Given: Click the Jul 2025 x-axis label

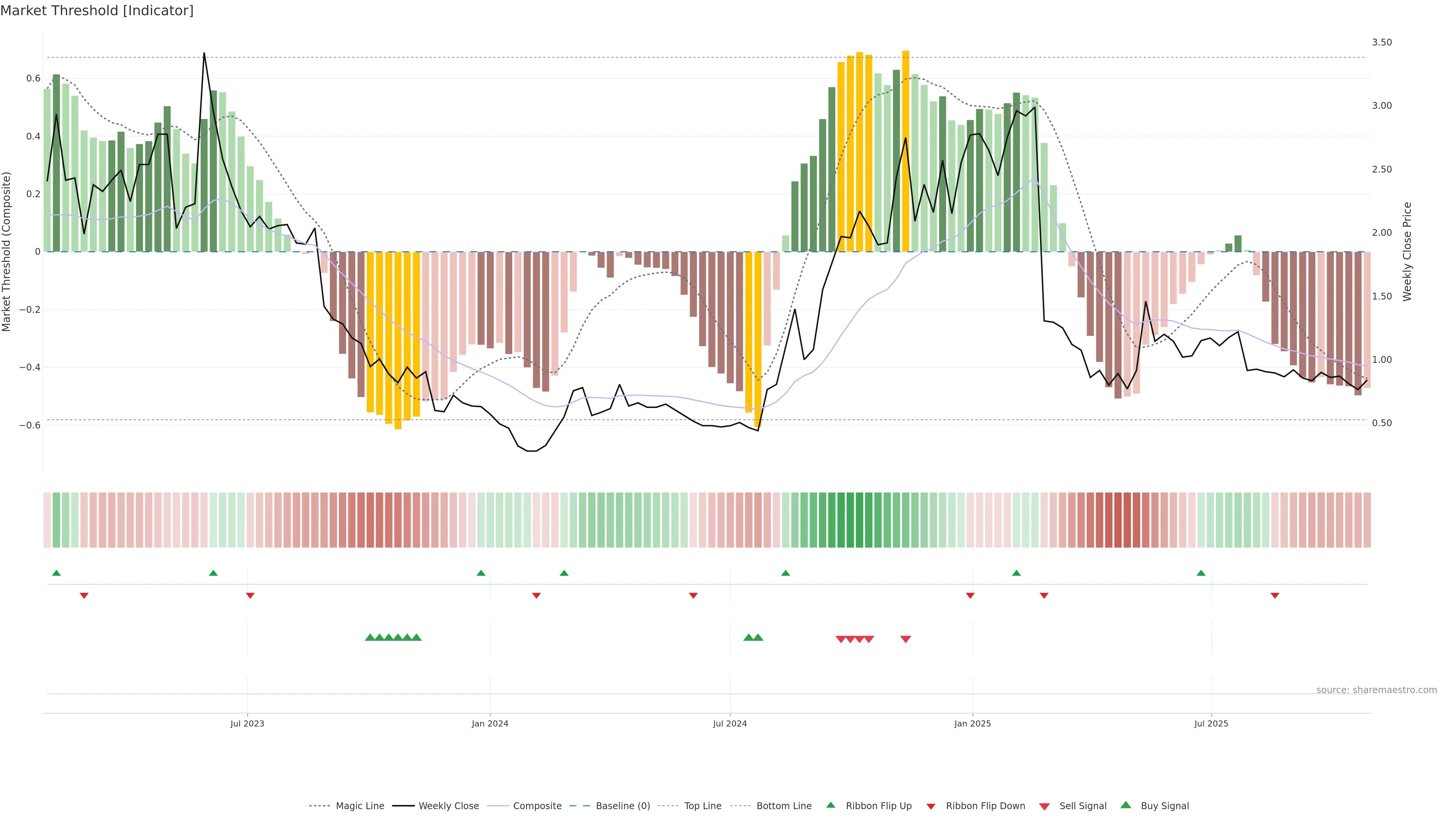Looking at the screenshot, I should 1211,723.
